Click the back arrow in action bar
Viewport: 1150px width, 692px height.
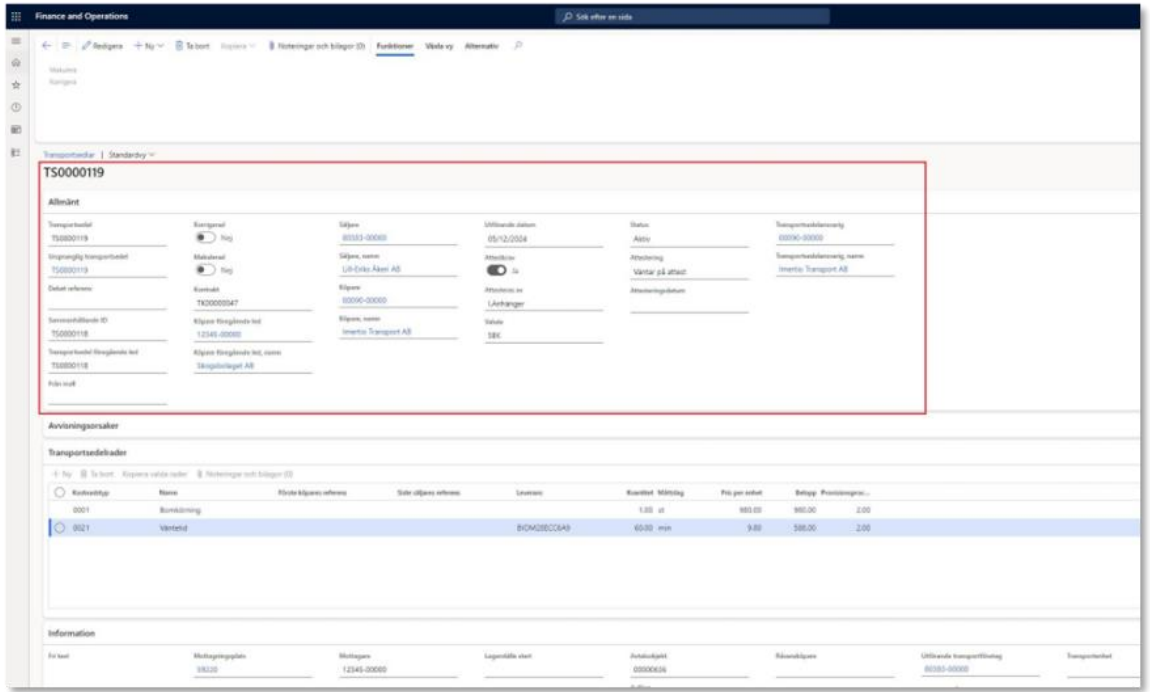click(46, 46)
